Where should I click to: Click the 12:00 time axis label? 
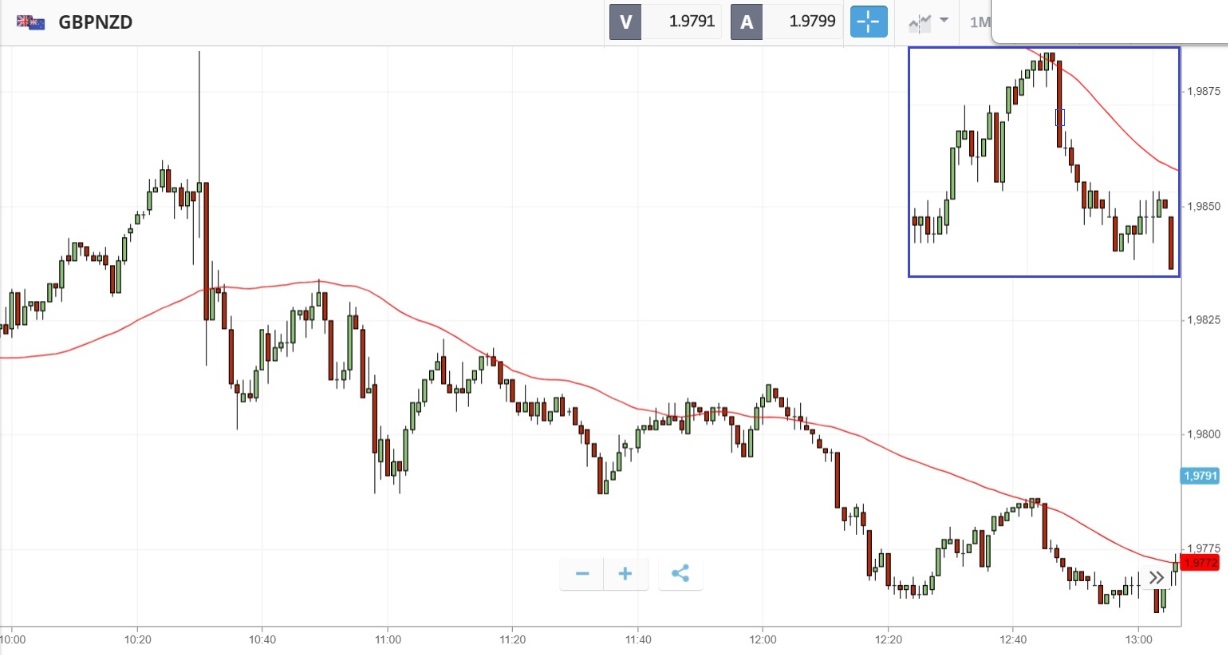click(x=763, y=638)
